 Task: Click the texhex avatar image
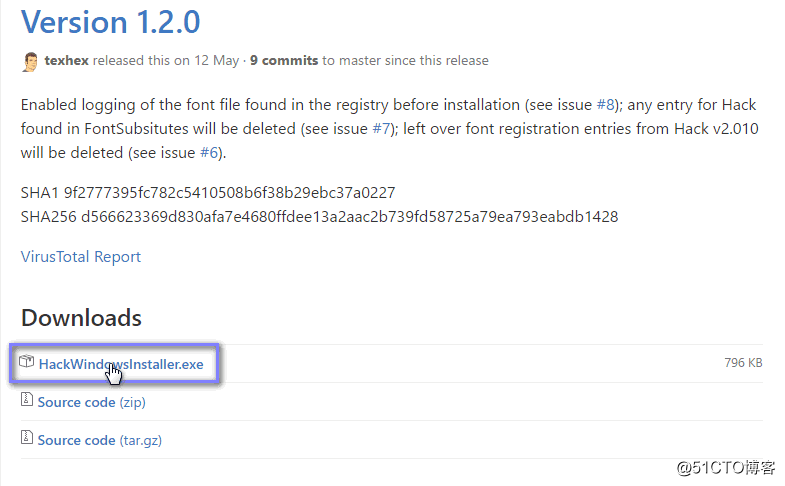30,62
